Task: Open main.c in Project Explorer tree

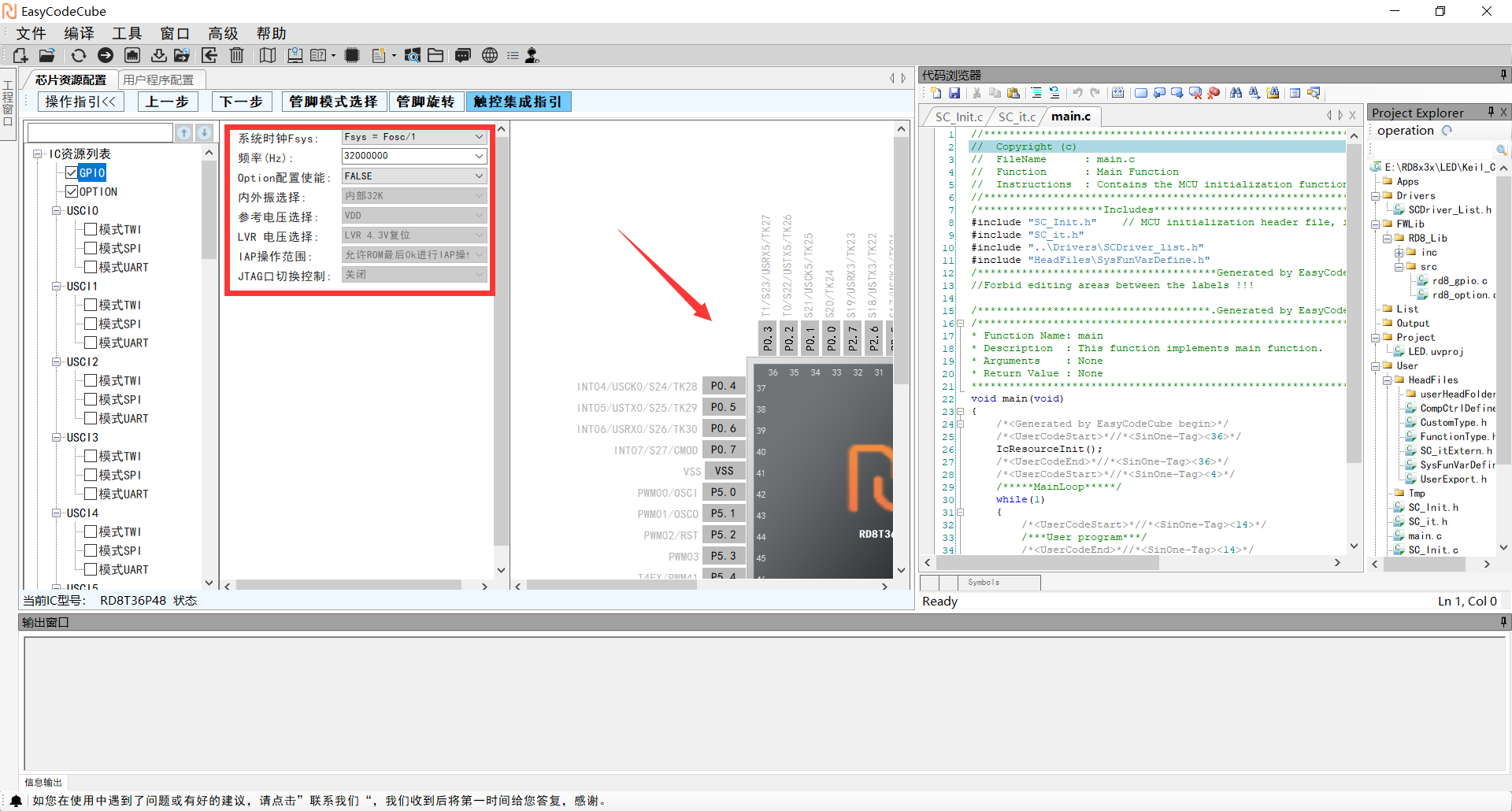Action: (1425, 535)
